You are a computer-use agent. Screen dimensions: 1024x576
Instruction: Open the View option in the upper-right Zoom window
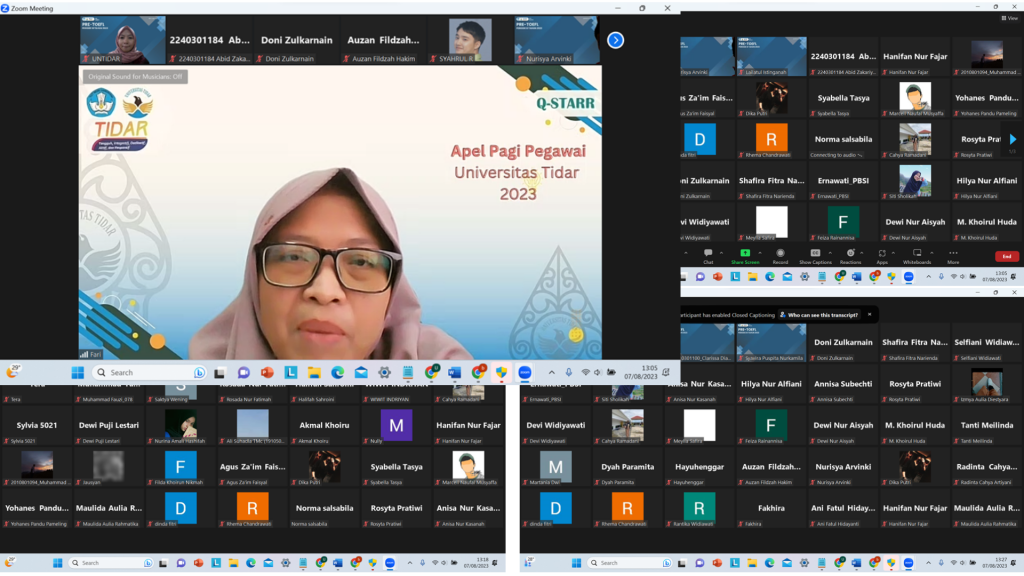[1009, 18]
